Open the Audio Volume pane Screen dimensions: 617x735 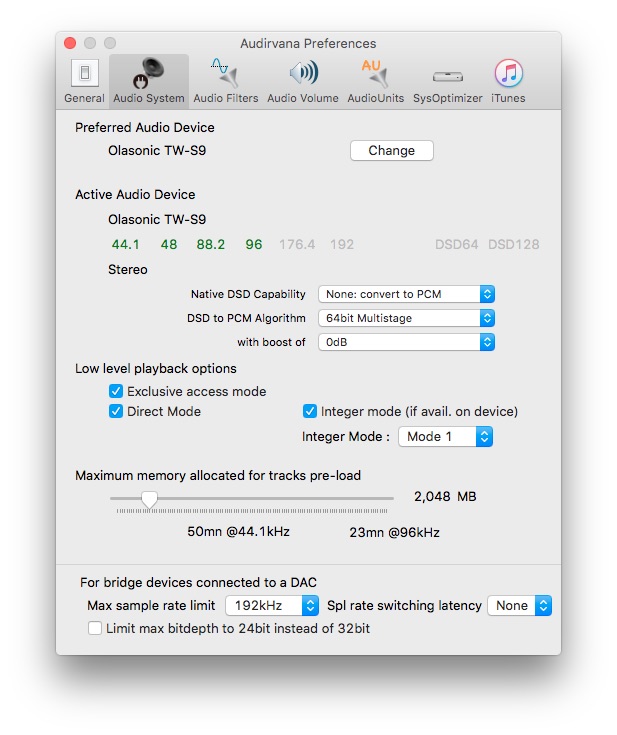point(302,81)
